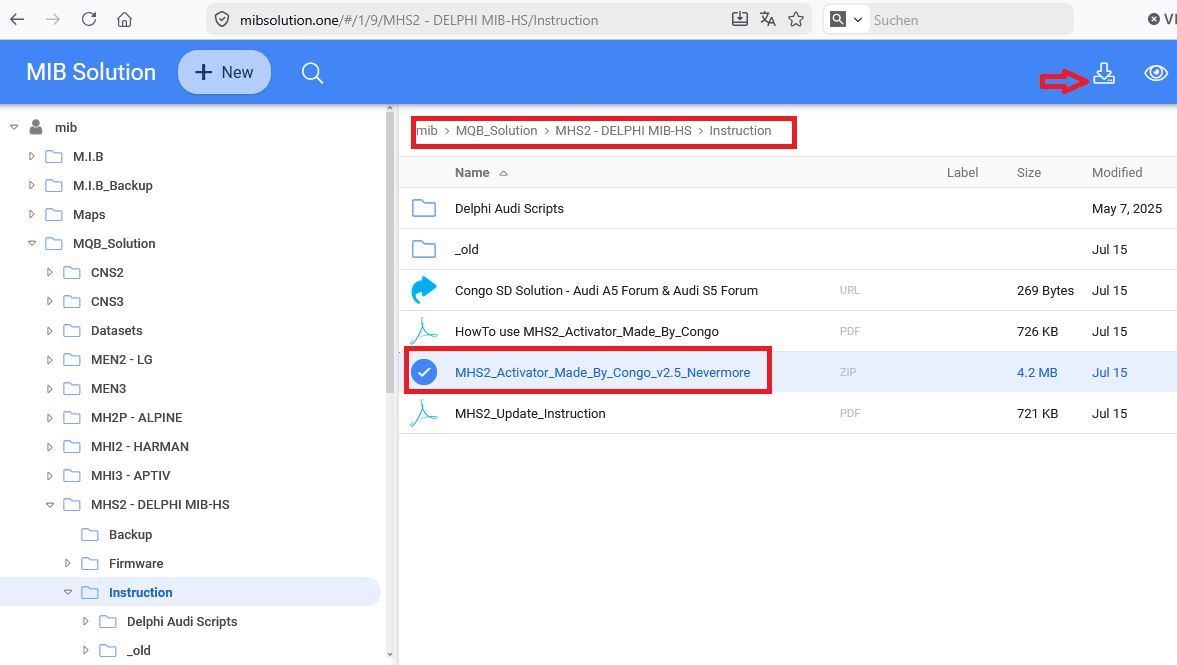Expand the Firmware folder arrow
Image resolution: width=1177 pixels, height=665 pixels.
(x=68, y=563)
